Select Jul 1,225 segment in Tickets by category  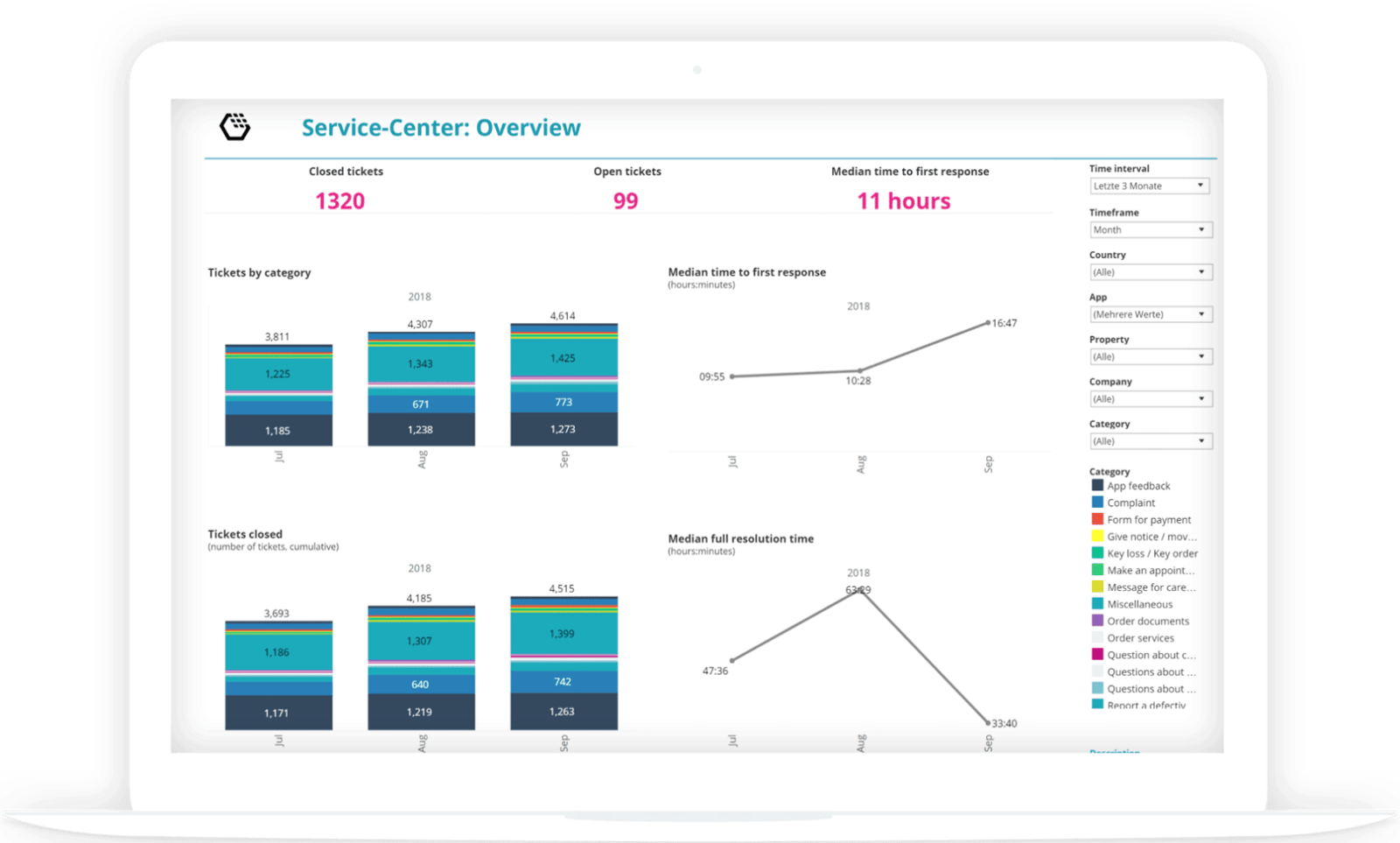point(278,375)
